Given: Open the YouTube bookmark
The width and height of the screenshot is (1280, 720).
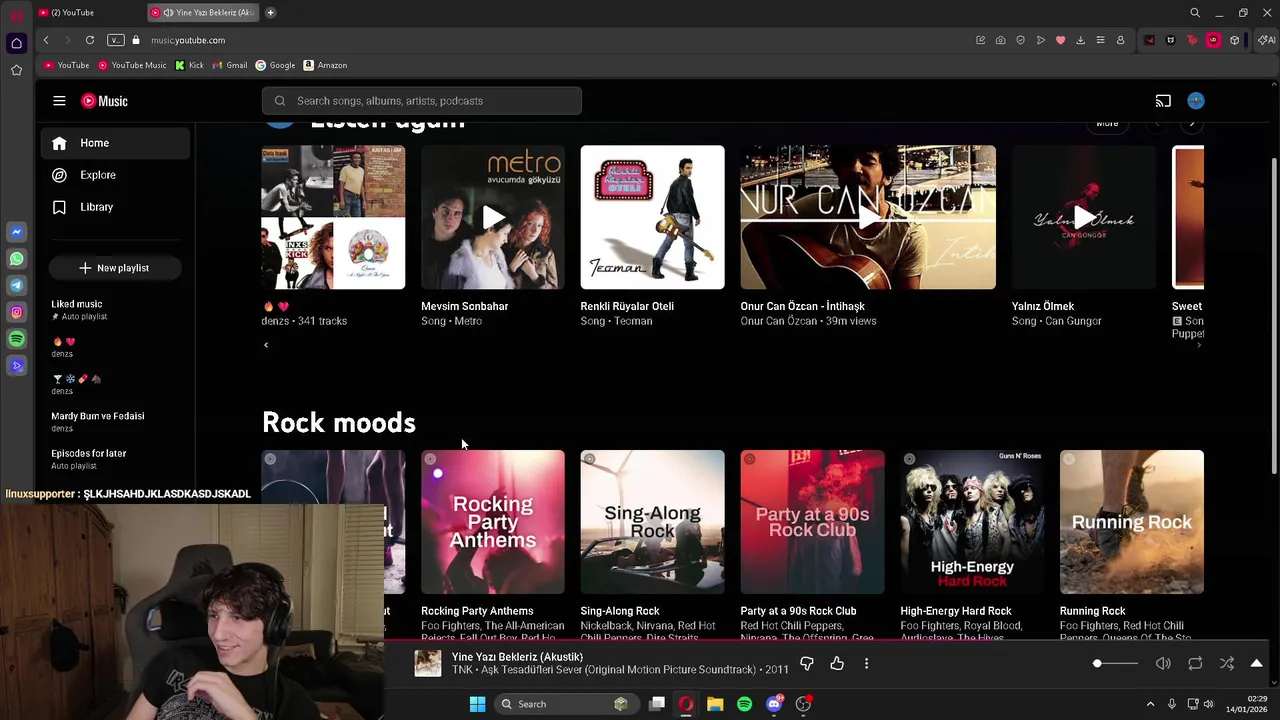Looking at the screenshot, I should (67, 65).
